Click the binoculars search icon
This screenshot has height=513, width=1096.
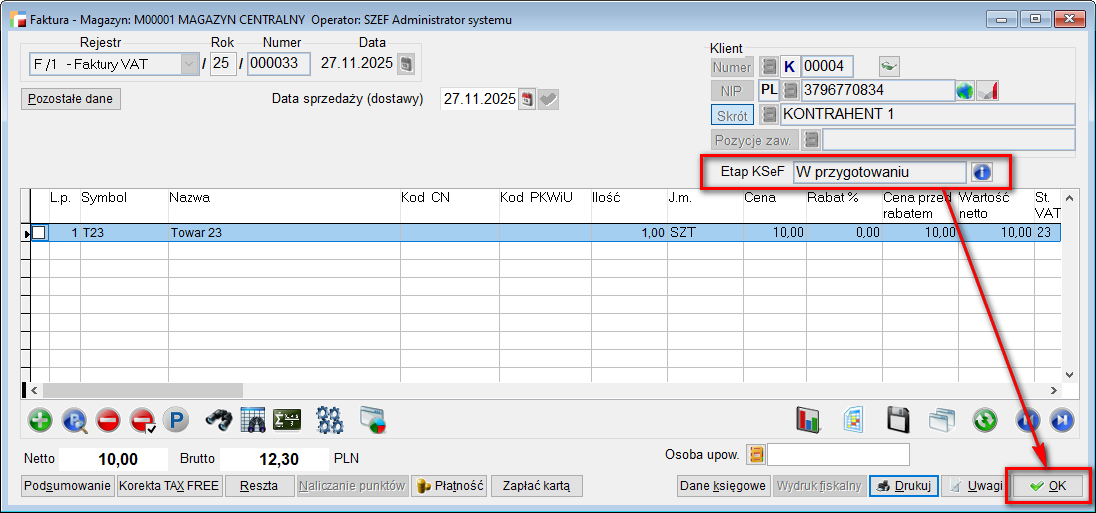[x=218, y=419]
